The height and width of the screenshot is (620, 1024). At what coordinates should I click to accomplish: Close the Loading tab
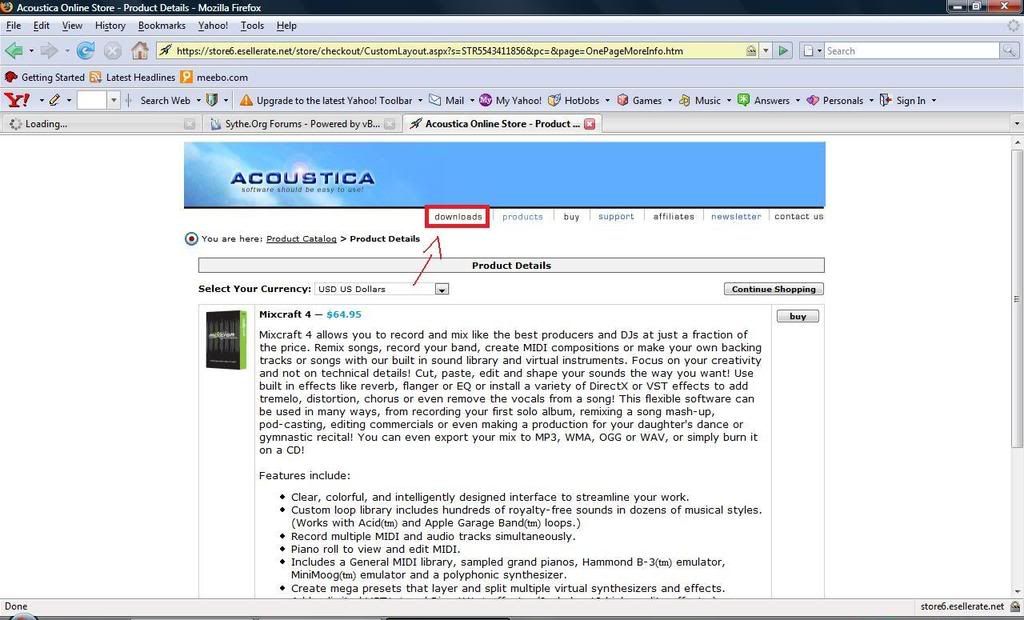tap(189, 123)
